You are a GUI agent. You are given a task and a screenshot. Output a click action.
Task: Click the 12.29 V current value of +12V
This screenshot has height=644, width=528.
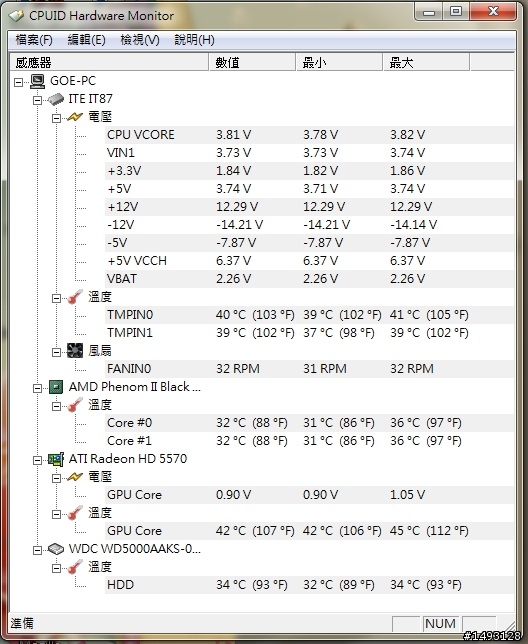click(237, 207)
